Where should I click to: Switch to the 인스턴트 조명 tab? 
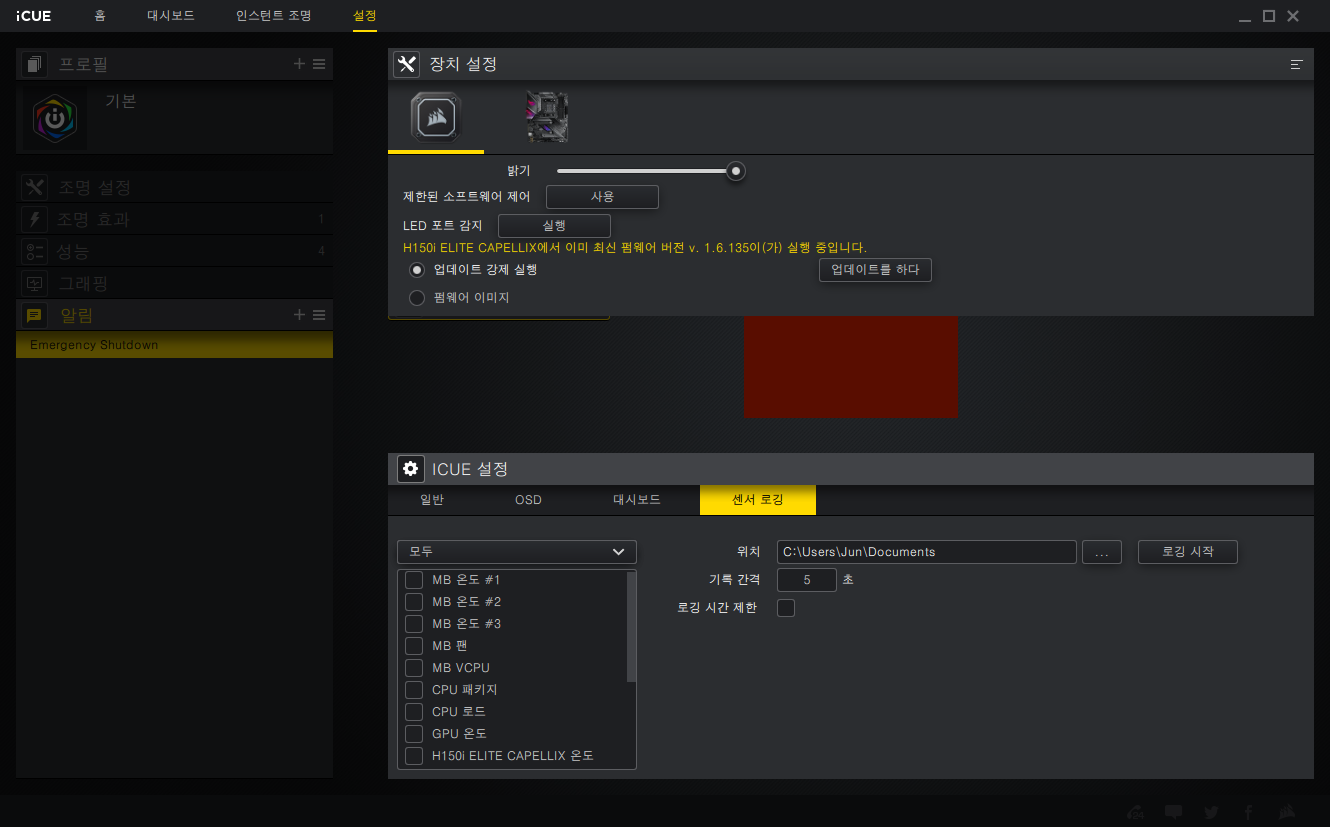click(273, 16)
